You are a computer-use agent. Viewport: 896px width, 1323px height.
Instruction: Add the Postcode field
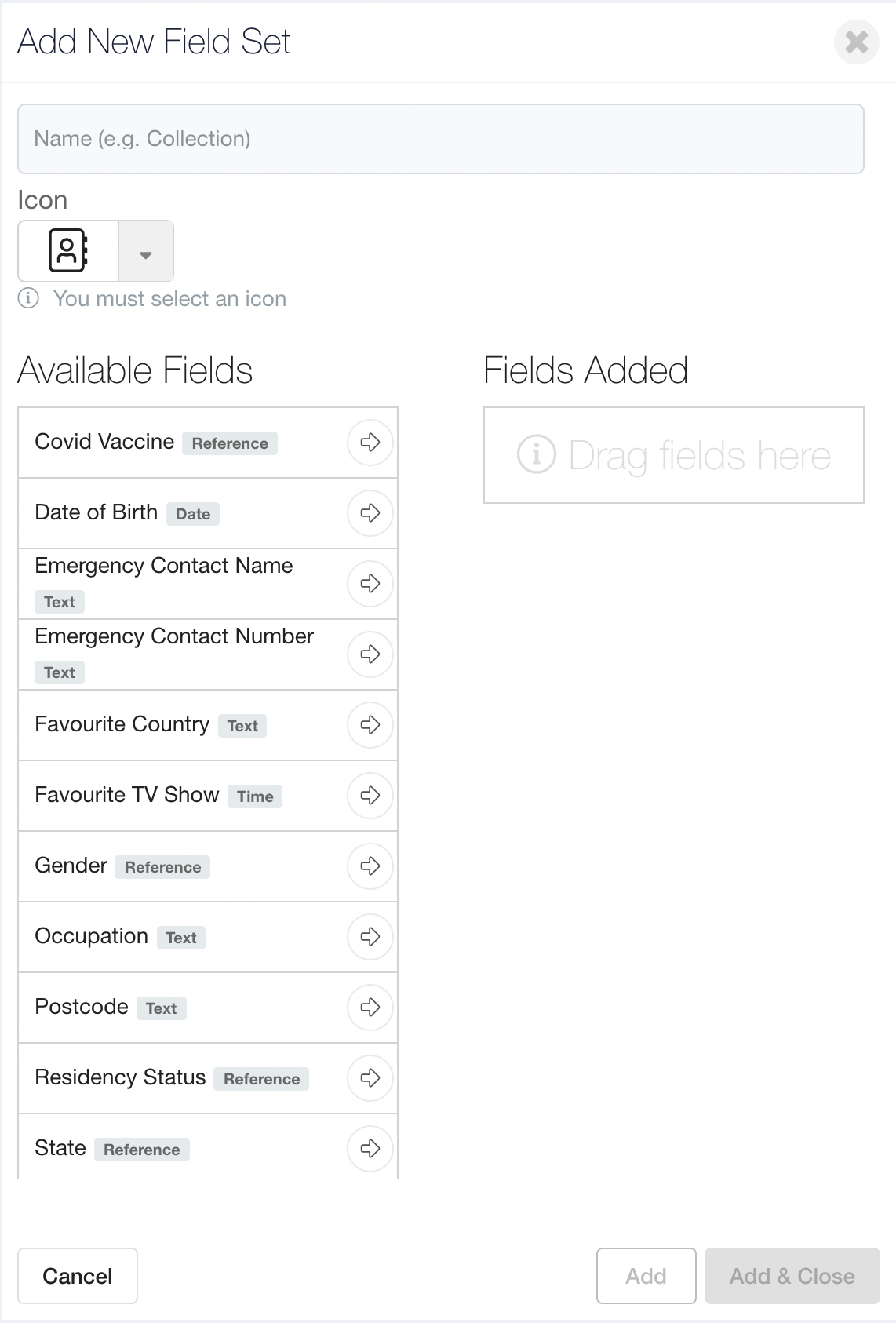pos(369,1008)
